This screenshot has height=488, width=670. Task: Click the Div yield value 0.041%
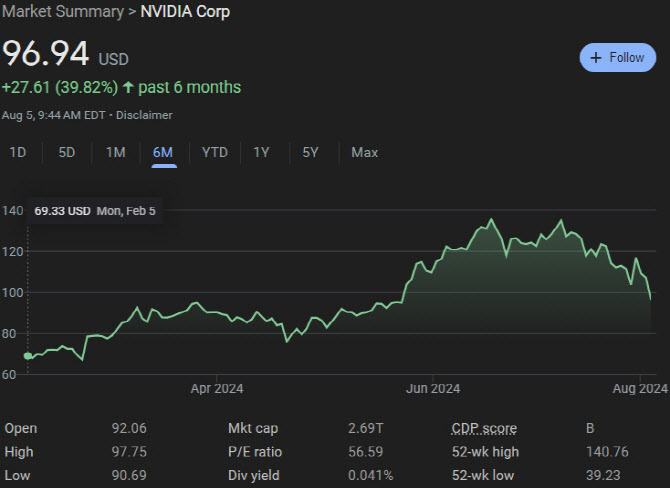click(x=370, y=475)
